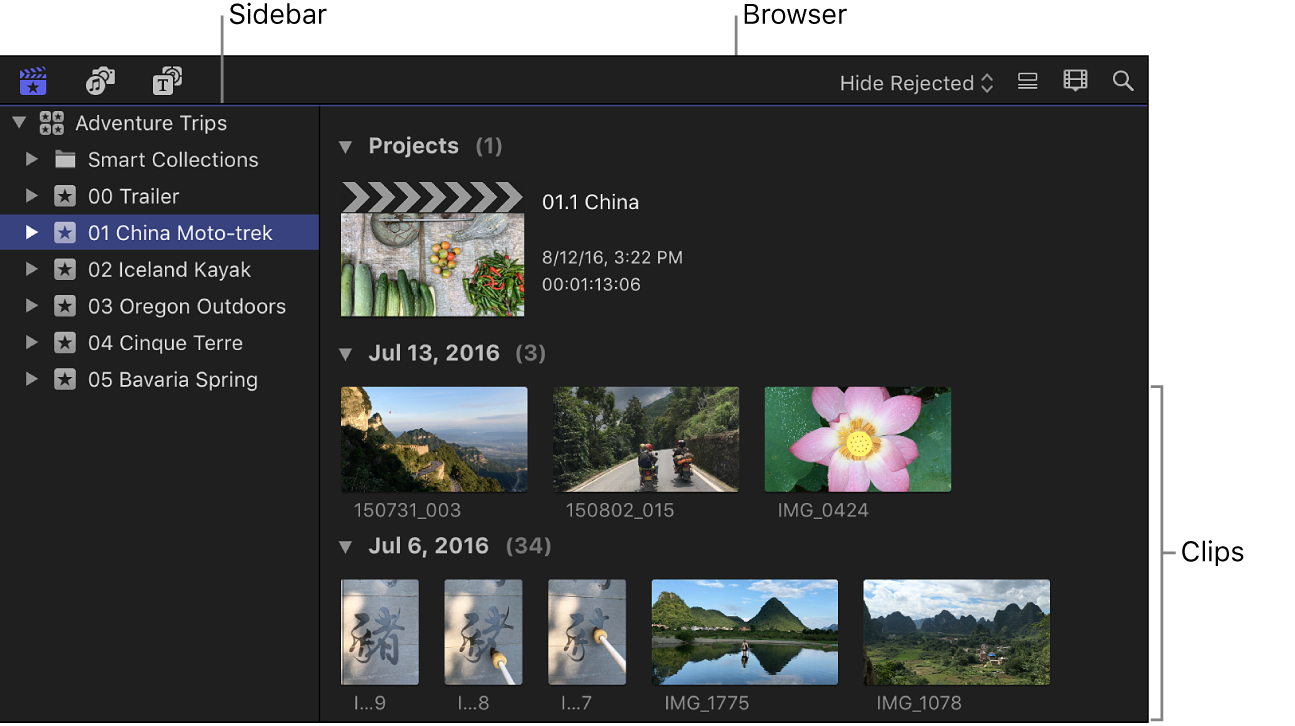The width and height of the screenshot is (1295, 726).
Task: Select the 01 China Moto-trek event
Action: click(181, 232)
